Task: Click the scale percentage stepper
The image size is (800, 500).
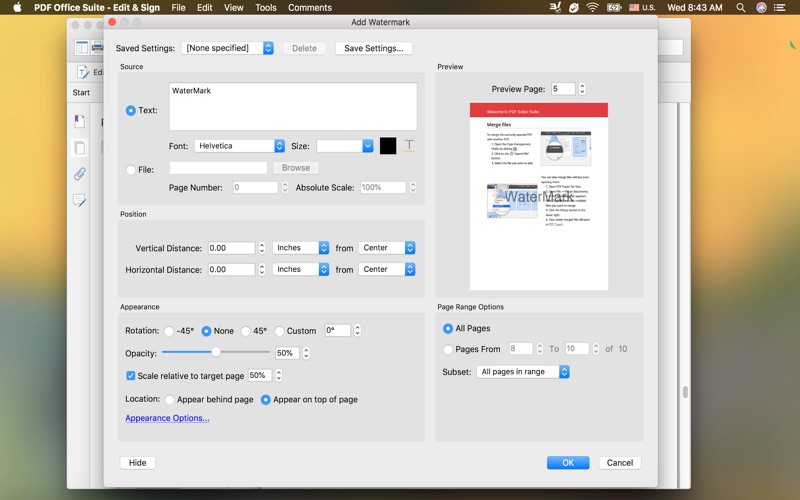Action: [x=279, y=376]
